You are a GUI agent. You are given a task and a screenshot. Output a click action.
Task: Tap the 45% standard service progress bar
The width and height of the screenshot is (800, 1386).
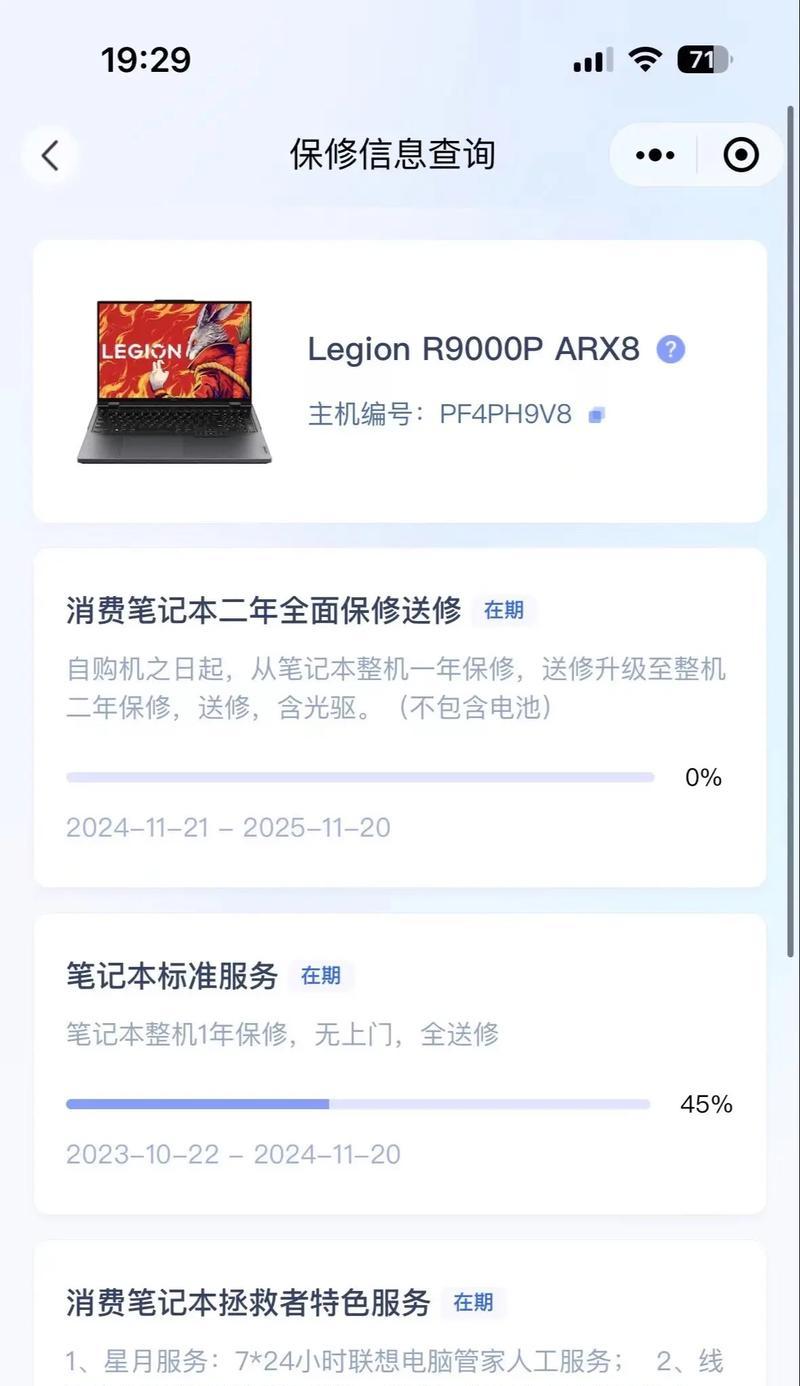[358, 1104]
